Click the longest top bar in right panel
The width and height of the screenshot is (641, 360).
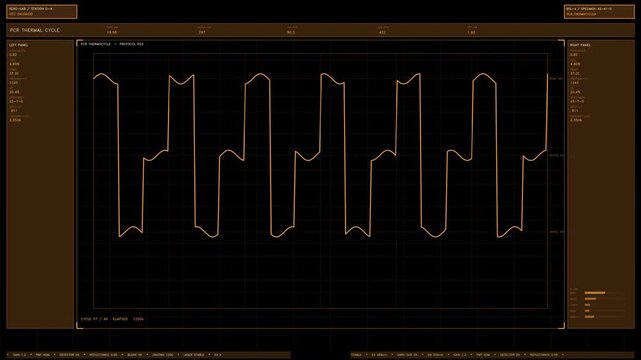[595, 293]
